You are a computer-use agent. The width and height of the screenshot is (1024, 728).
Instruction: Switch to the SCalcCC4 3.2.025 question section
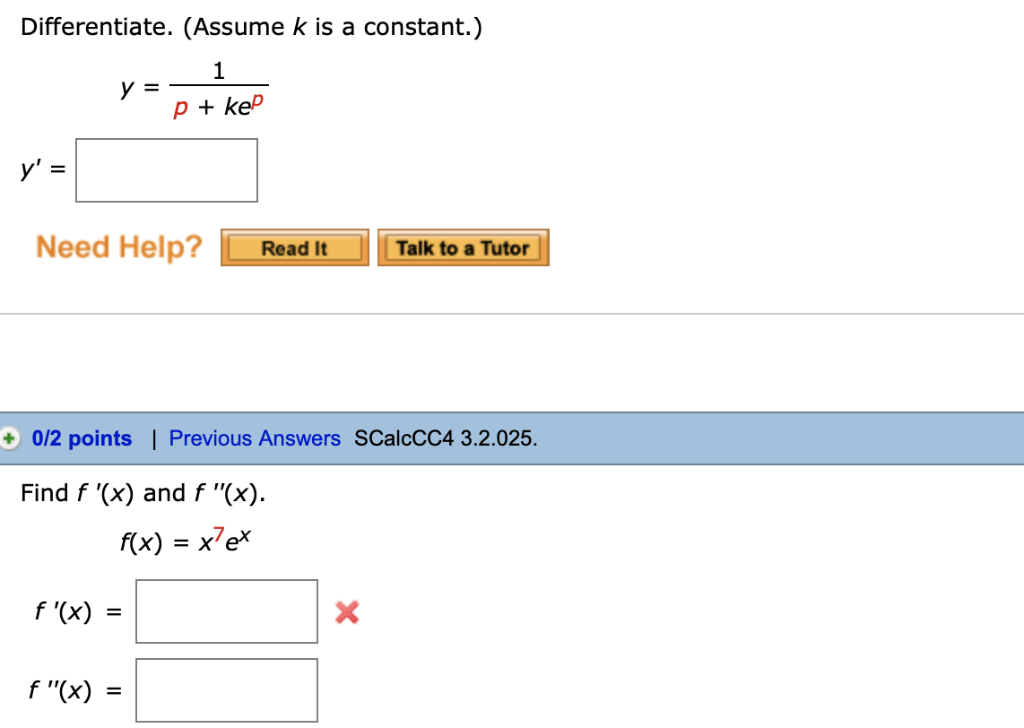[445, 438]
